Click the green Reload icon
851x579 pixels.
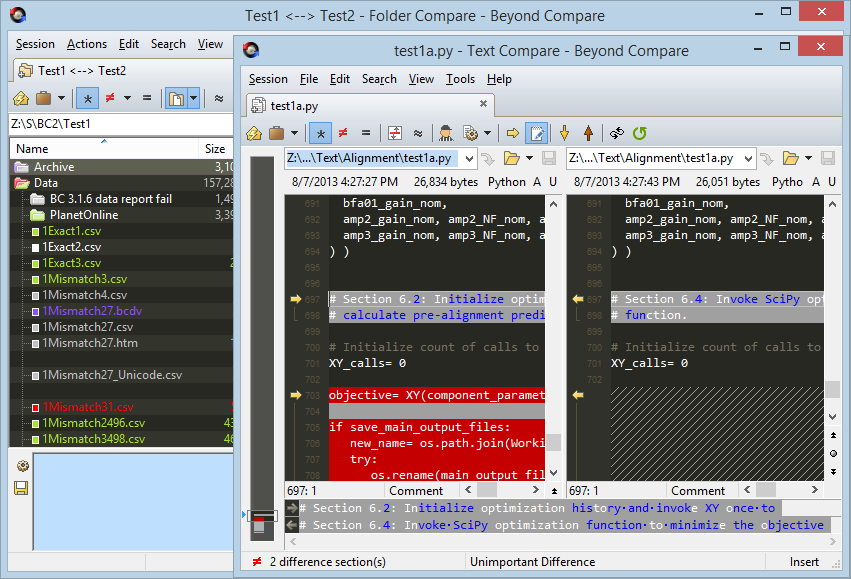(x=640, y=133)
